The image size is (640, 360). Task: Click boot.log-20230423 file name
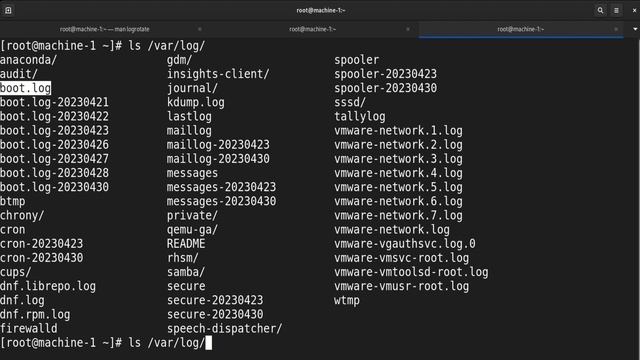pos(54,131)
